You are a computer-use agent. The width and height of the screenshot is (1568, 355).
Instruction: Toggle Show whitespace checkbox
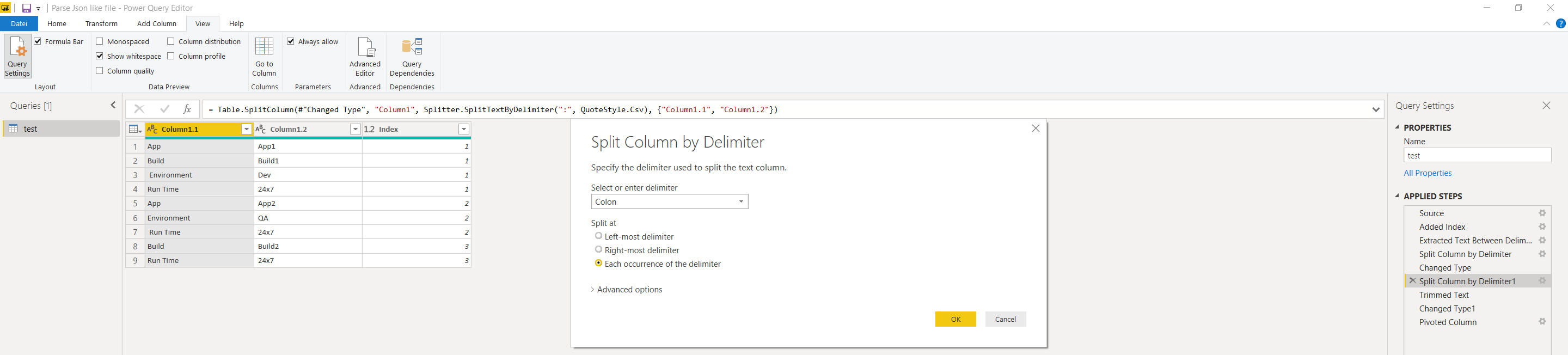100,56
